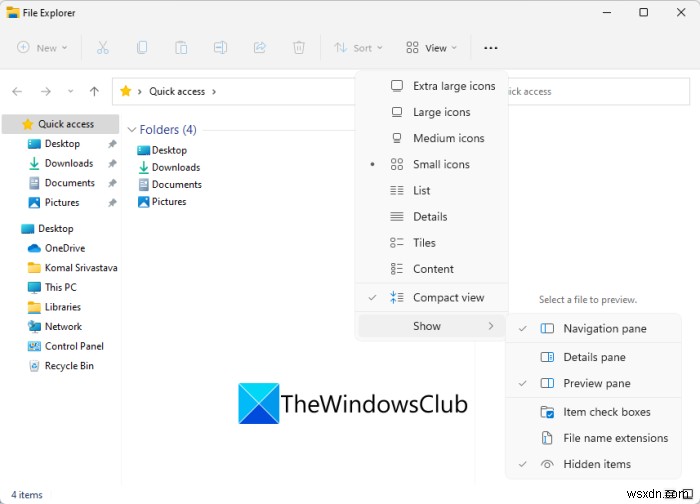
Task: Enable Item check boxes
Action: pyautogui.click(x=594, y=412)
